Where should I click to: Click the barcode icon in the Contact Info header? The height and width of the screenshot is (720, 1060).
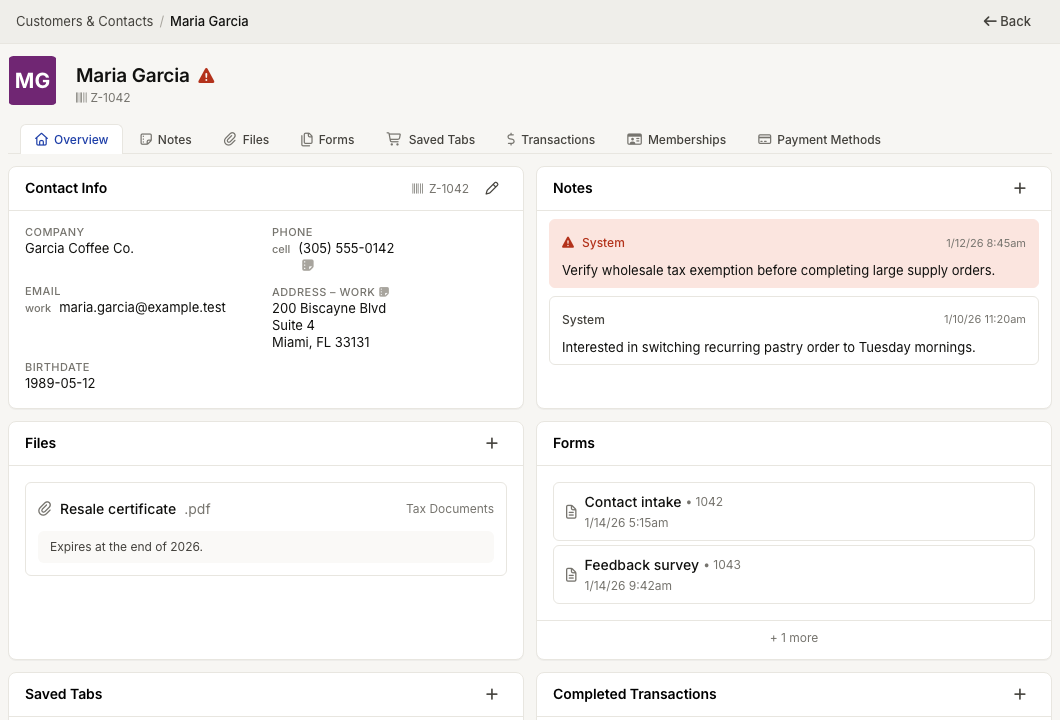[418, 189]
